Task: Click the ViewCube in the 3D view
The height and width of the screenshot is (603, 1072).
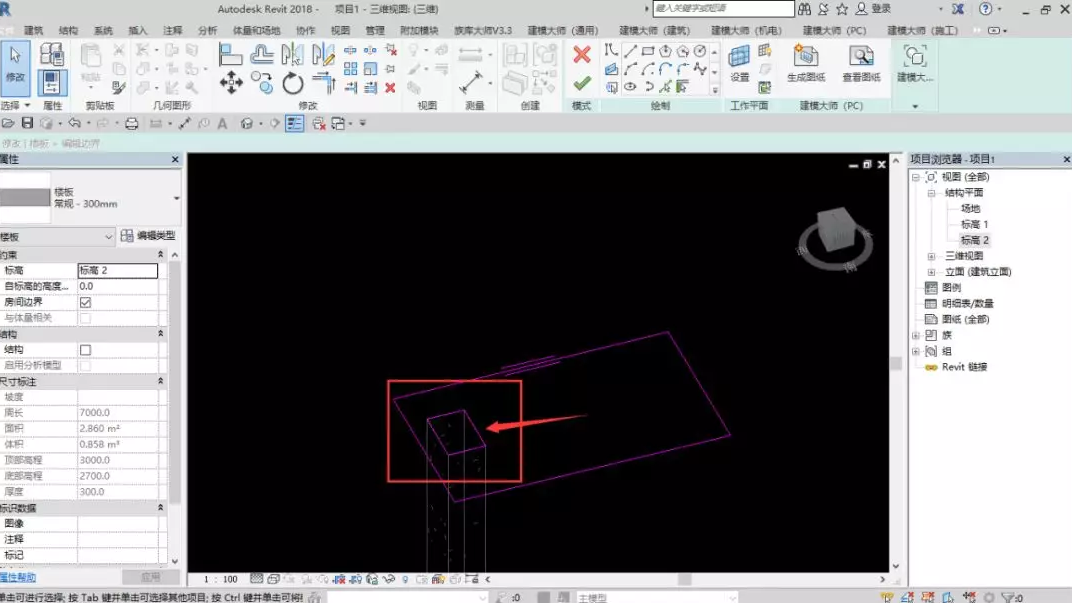Action: click(x=836, y=232)
